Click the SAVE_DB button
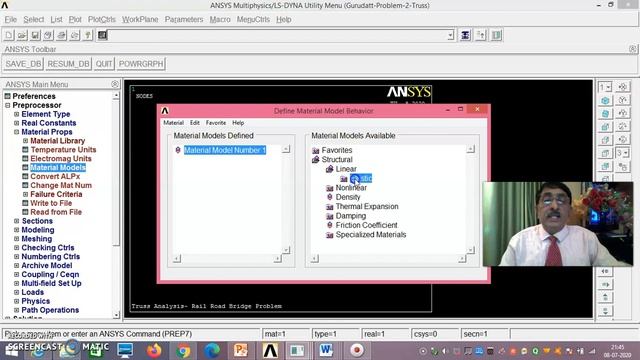Screen dimensions: 640x360 pos(24,64)
